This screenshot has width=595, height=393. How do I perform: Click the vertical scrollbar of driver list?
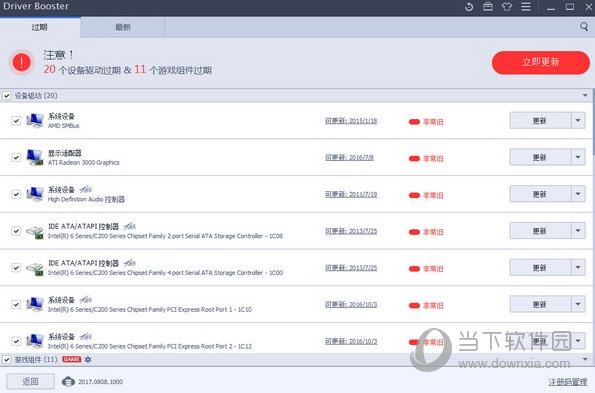593,228
